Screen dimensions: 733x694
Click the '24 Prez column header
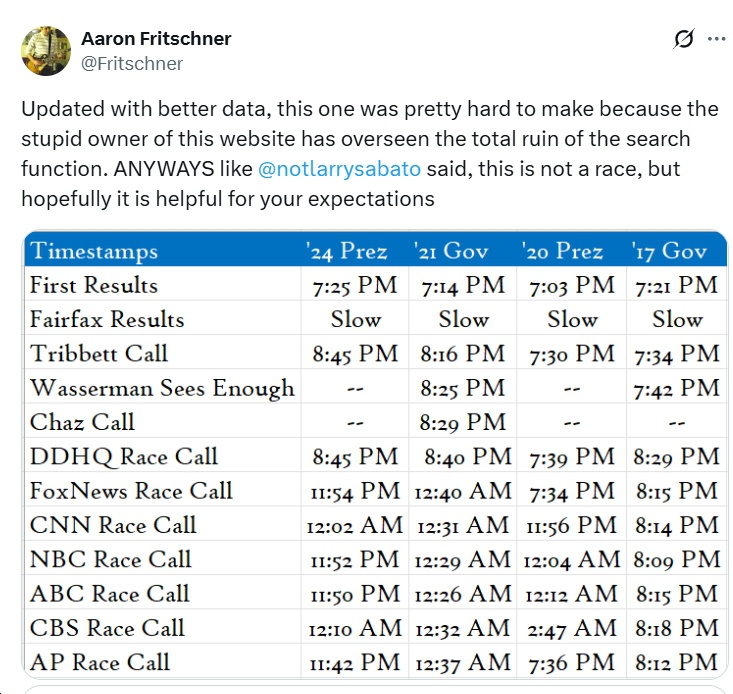[354, 251]
